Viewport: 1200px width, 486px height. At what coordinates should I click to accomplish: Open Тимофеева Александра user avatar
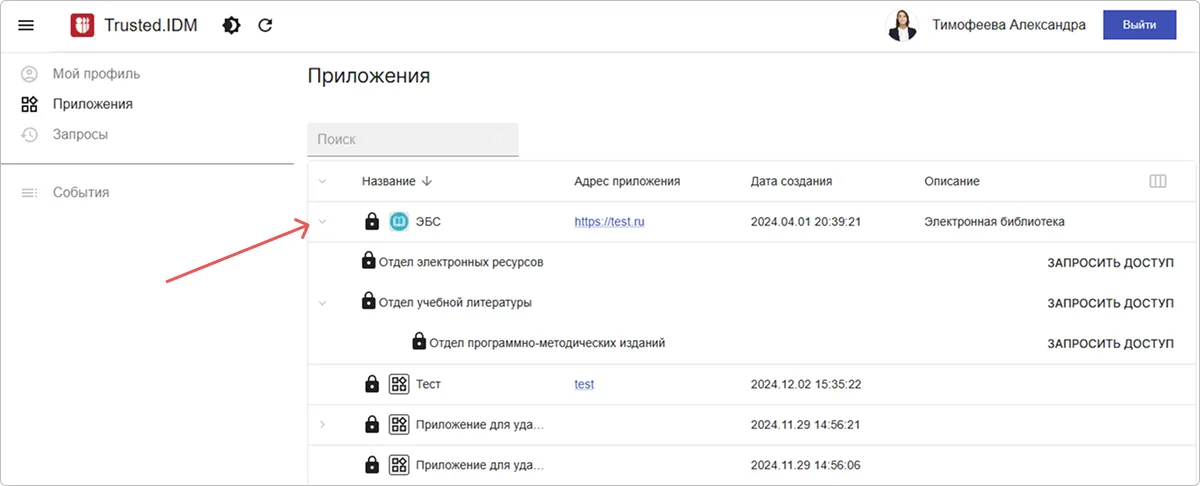[x=902, y=25]
